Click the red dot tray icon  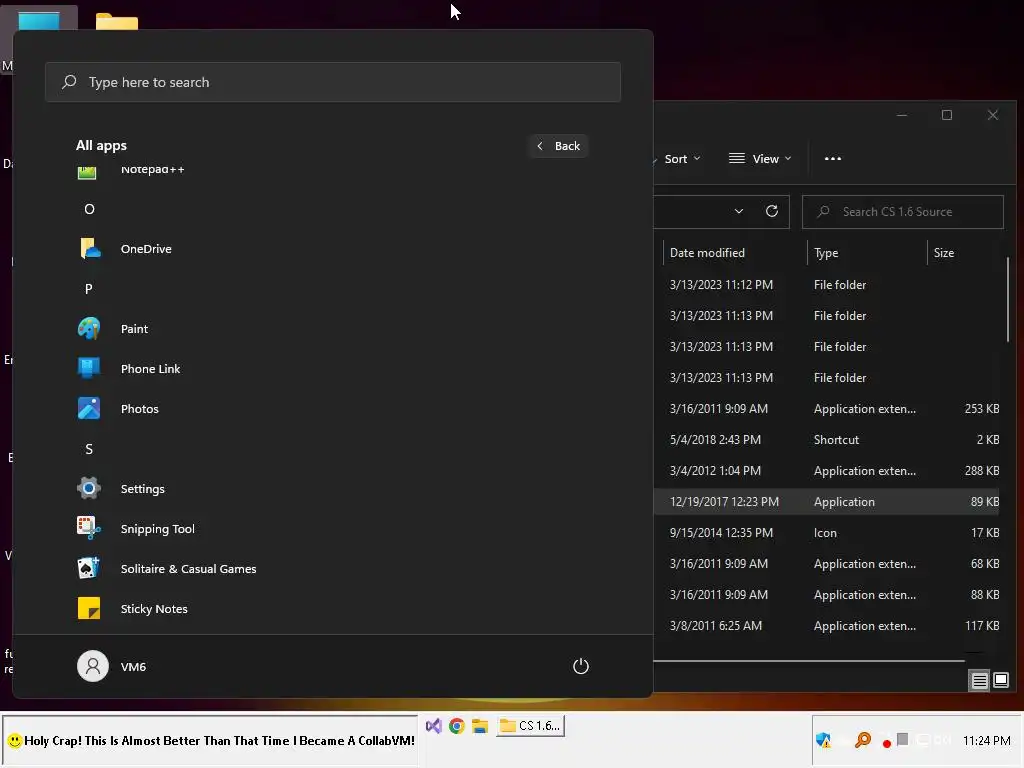click(886, 743)
